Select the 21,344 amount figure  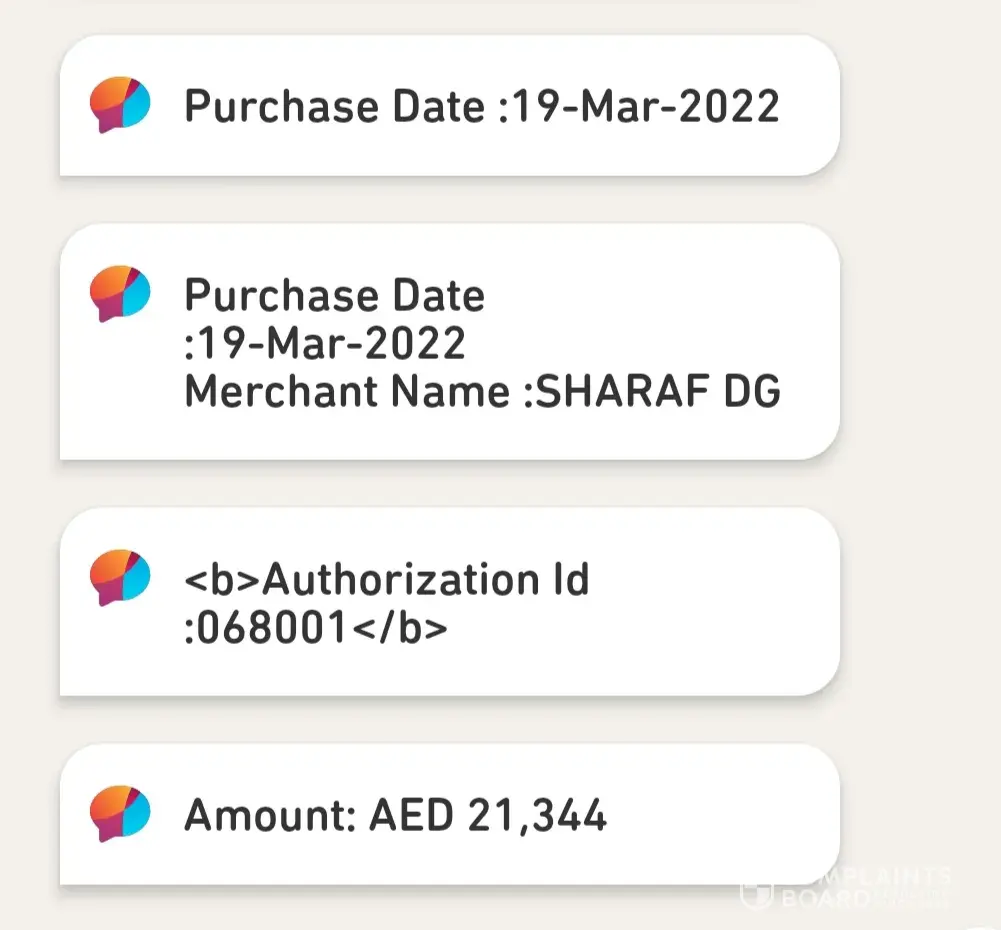pos(537,816)
